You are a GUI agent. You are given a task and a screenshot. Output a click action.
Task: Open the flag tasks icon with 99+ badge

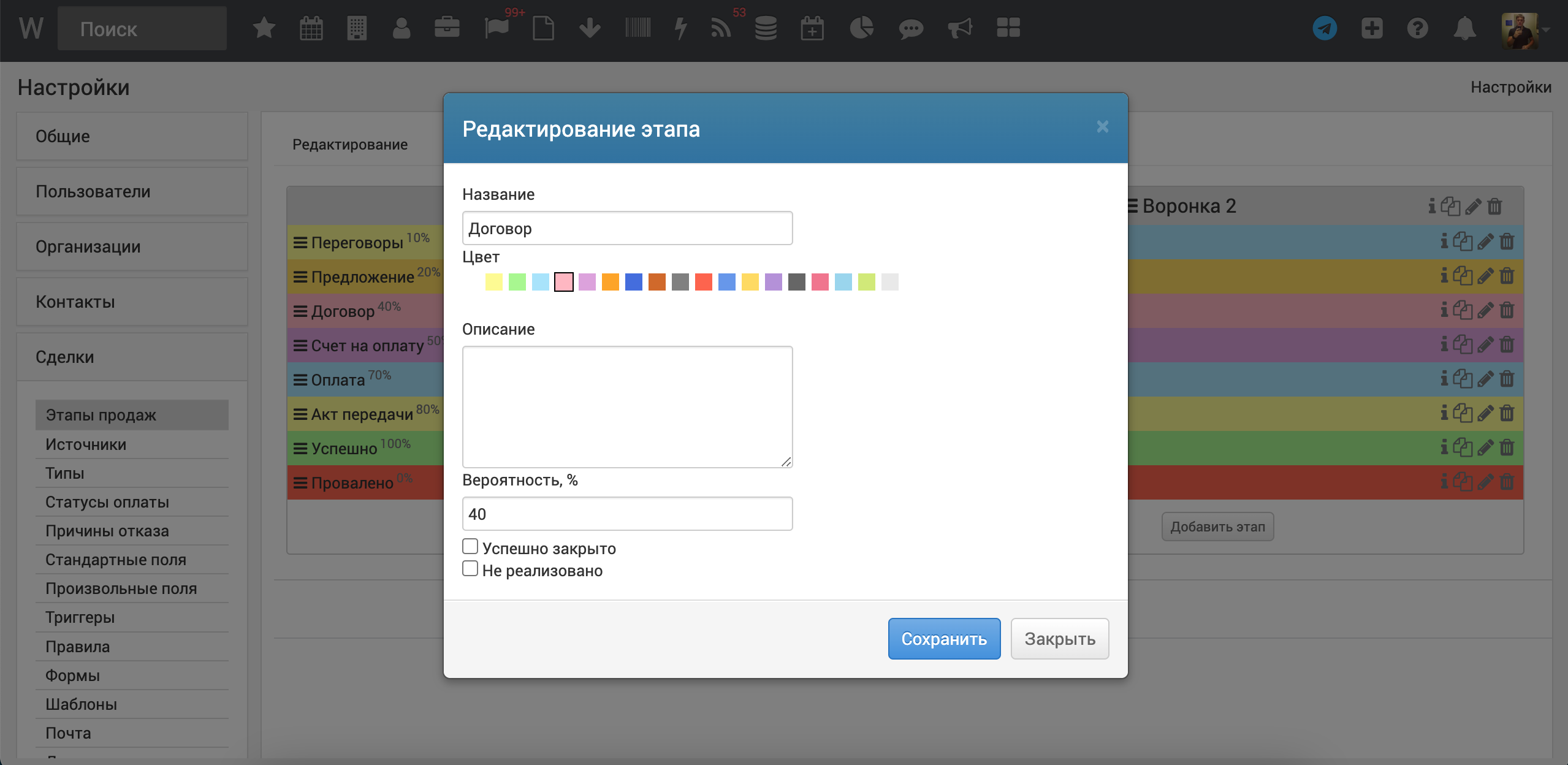tap(497, 28)
